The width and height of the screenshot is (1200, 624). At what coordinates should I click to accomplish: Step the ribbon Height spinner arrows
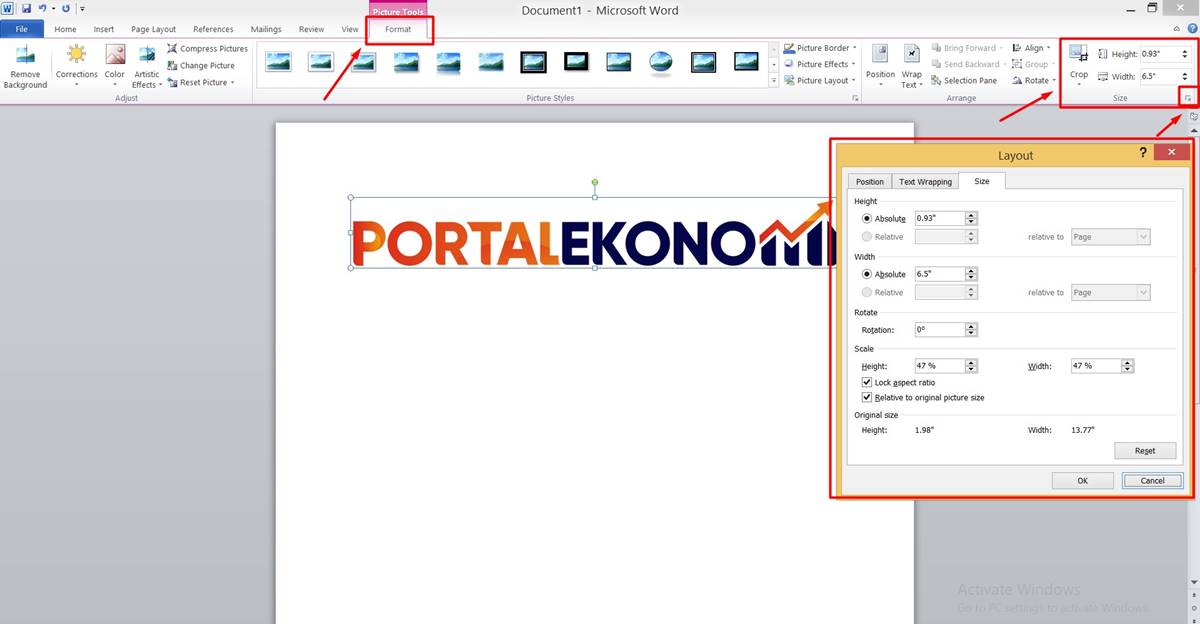[1185, 54]
